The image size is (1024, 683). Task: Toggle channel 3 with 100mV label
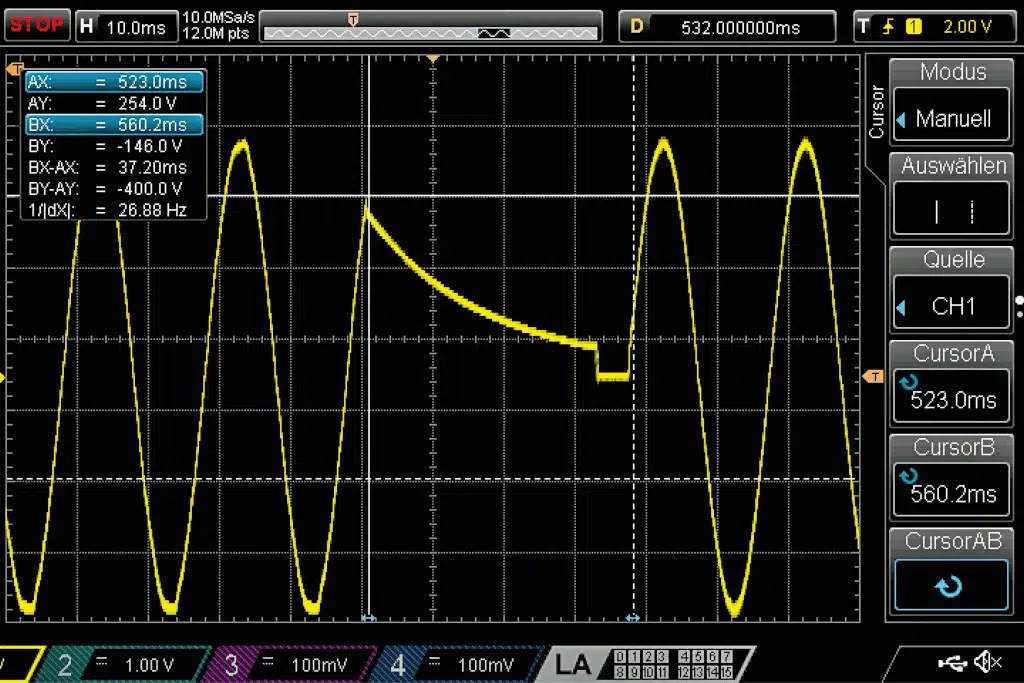[x=290, y=664]
